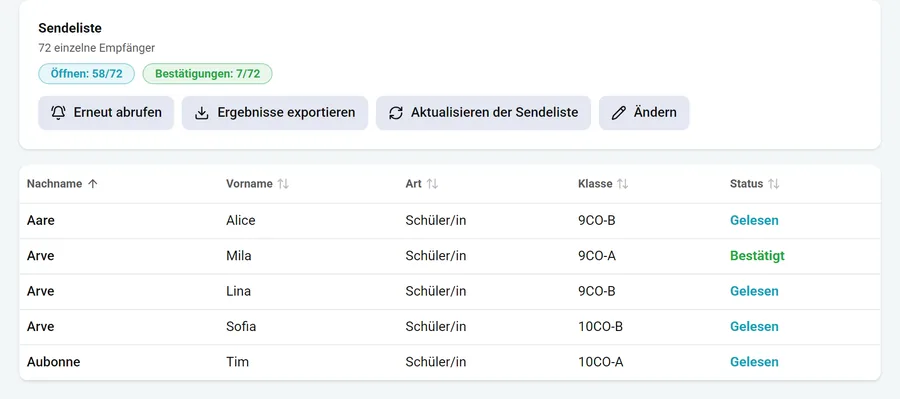900x399 pixels.
Task: Click the refresh arrows icon for Sendeliste
Action: tap(395, 113)
